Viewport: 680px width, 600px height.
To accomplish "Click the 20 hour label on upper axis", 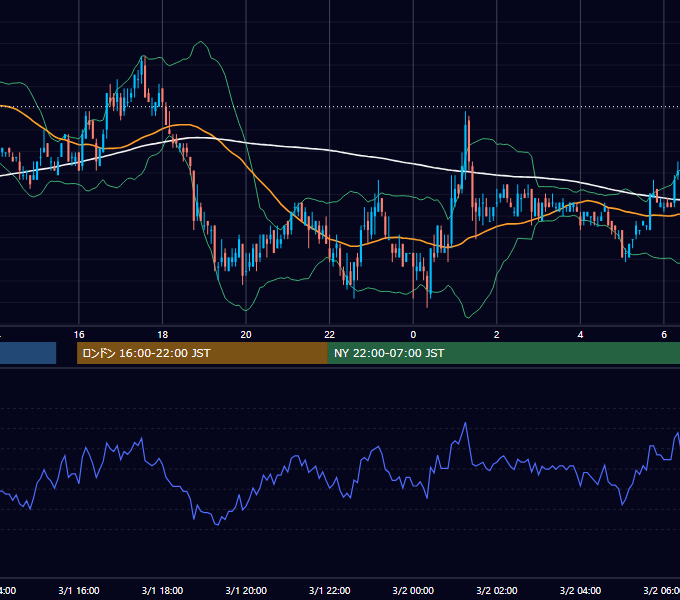I will 246,335.
